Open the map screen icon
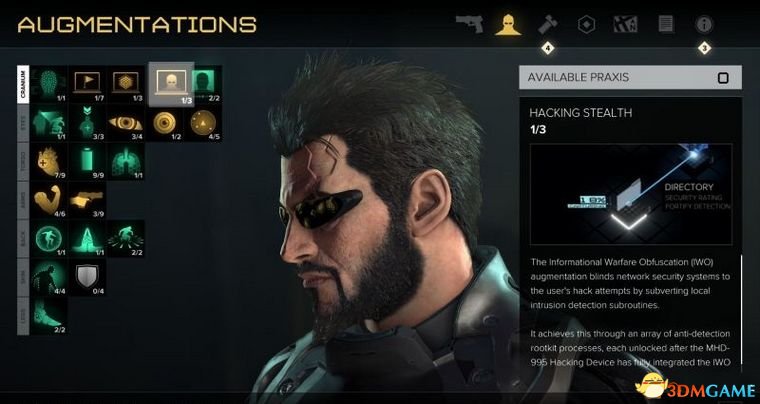The height and width of the screenshot is (404, 760). pyautogui.click(x=625, y=24)
